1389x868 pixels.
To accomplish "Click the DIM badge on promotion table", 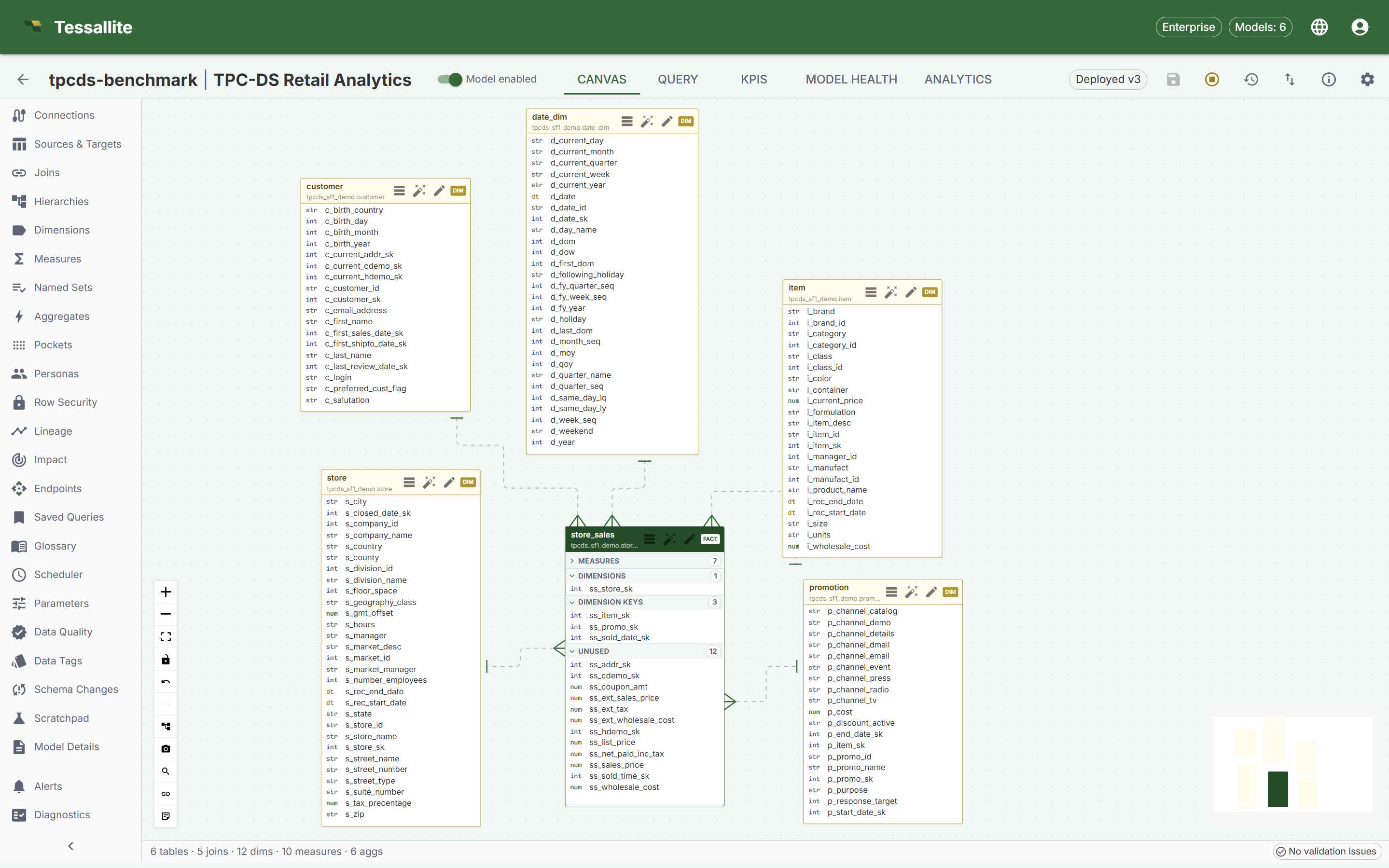I will (950, 592).
